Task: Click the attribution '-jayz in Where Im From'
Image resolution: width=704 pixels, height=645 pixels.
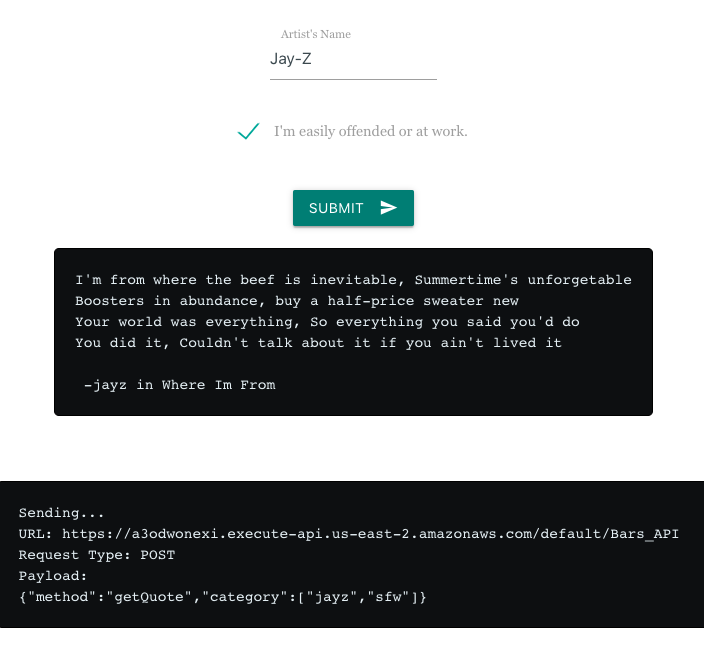Action: pos(180,385)
